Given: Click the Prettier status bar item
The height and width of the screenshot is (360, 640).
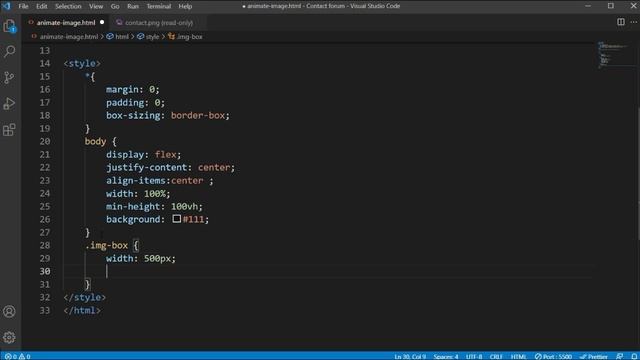Looking at the screenshot, I should pos(593,356).
